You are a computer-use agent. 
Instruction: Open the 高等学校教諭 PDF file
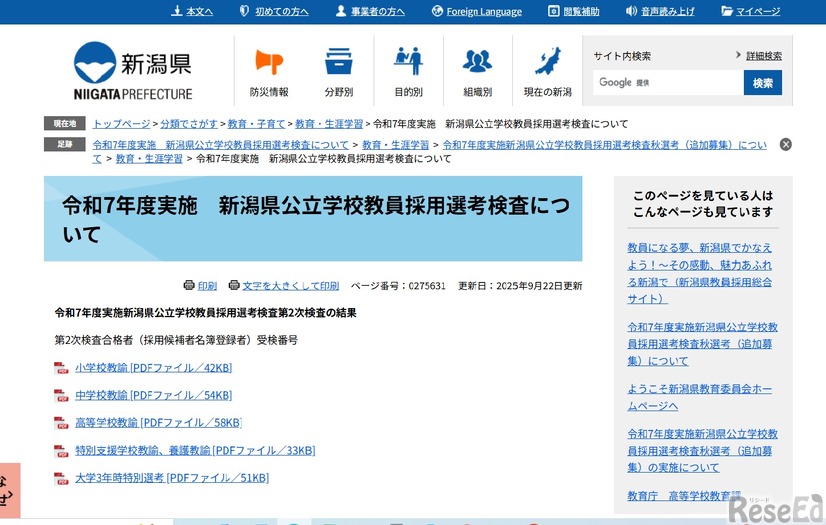tap(158, 423)
